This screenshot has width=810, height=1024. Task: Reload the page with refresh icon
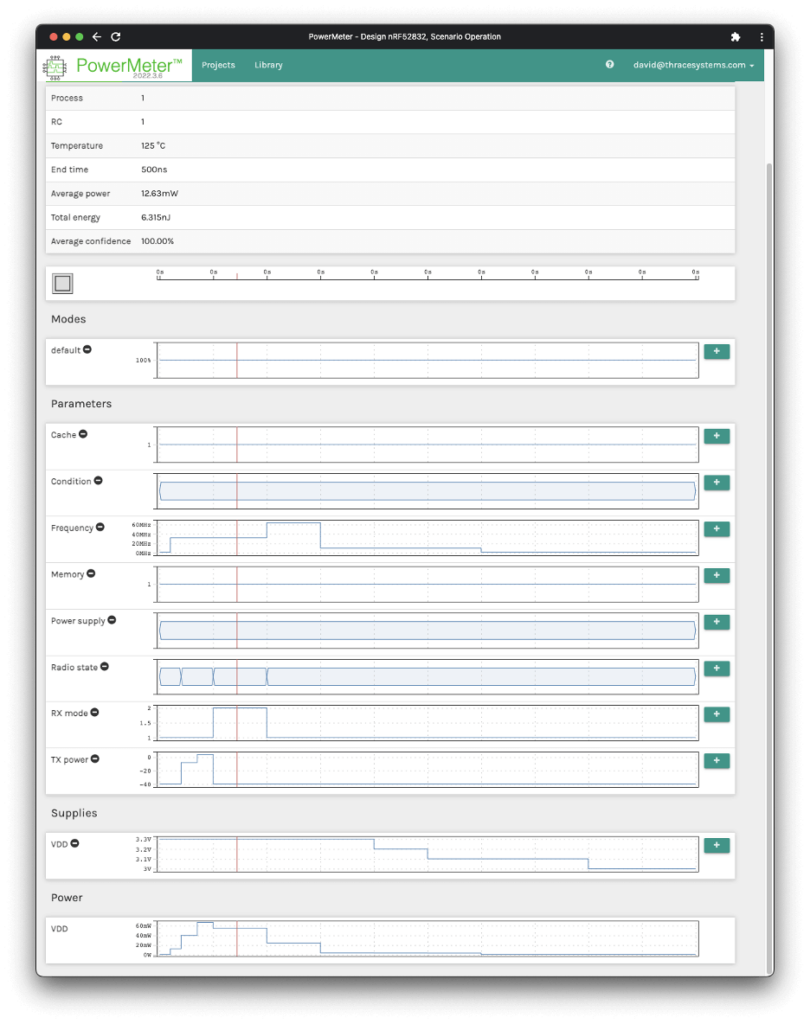click(x=116, y=37)
